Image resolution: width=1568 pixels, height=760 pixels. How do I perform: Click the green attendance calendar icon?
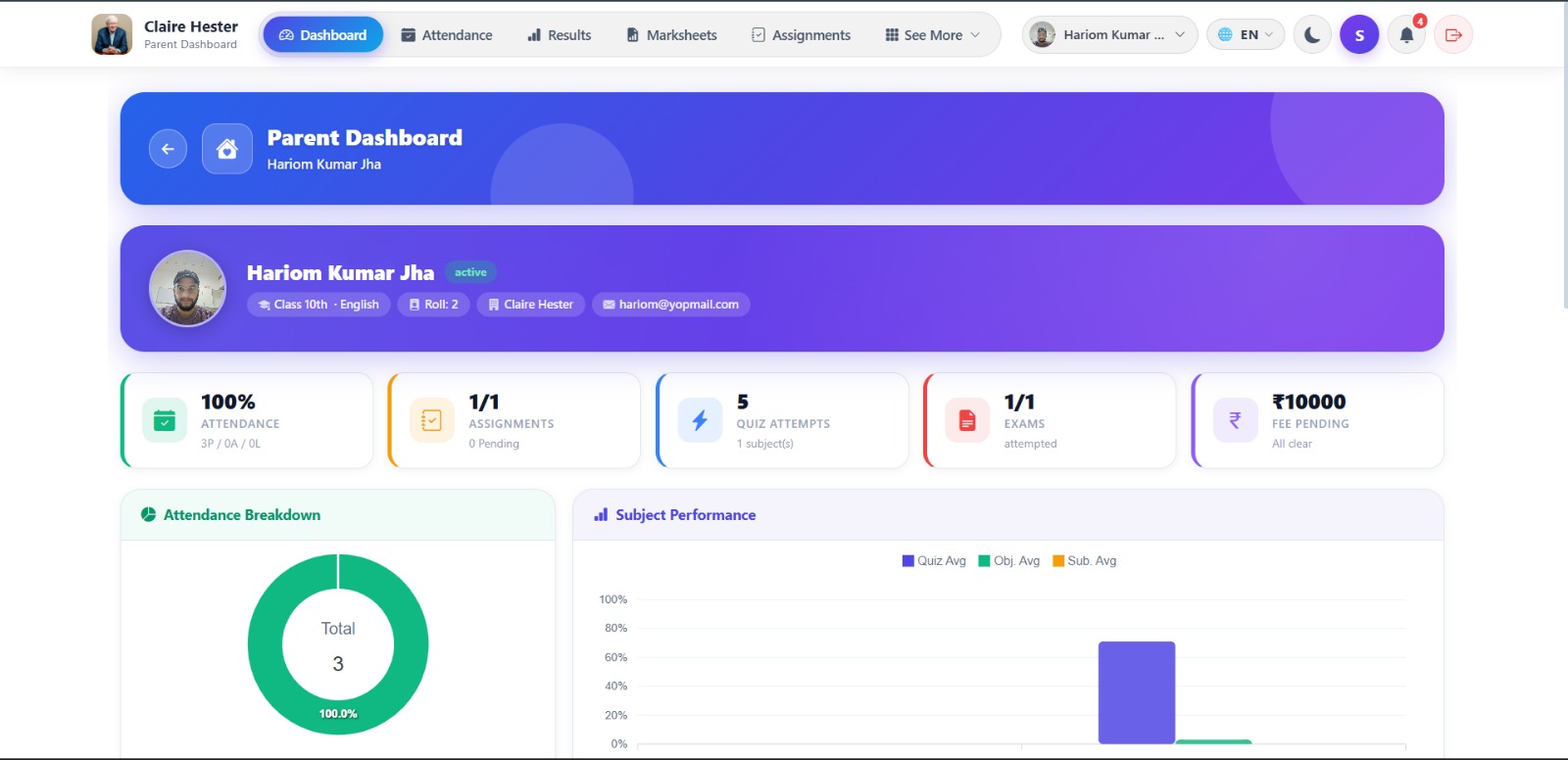[x=165, y=421]
